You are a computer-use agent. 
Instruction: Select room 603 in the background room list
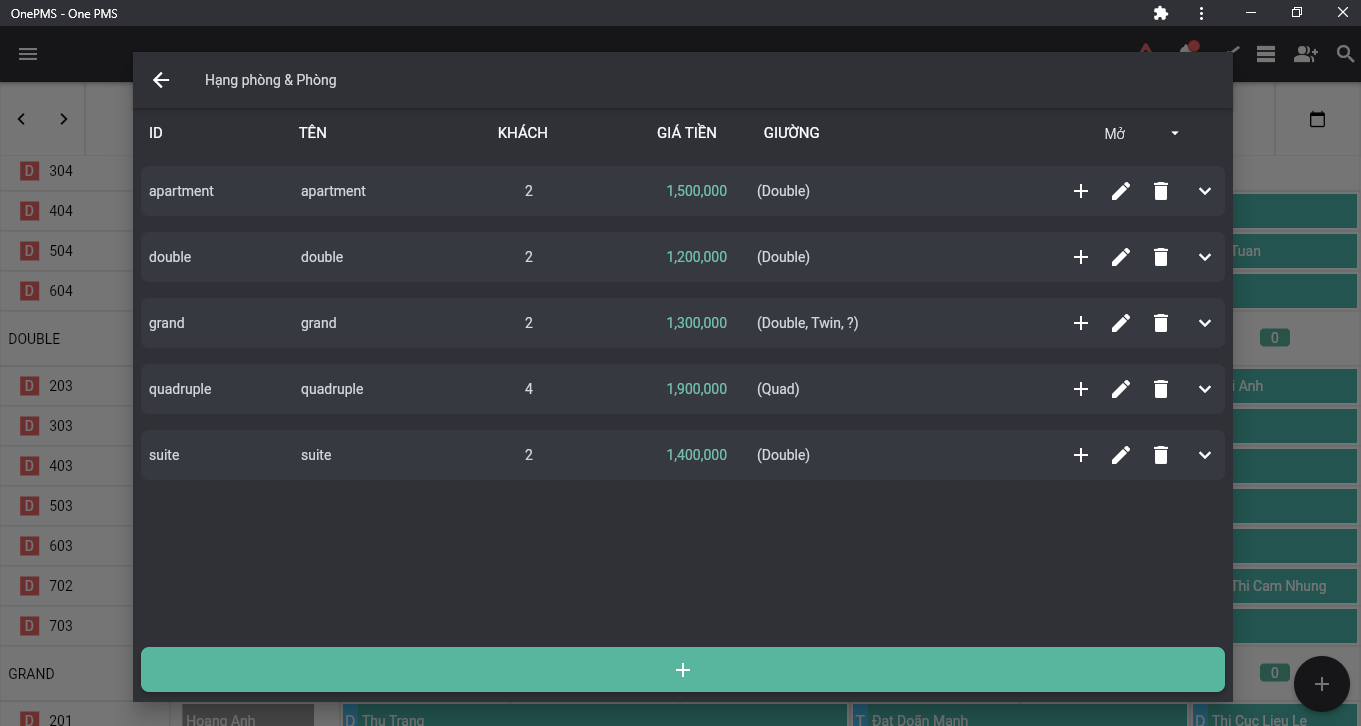coord(66,546)
